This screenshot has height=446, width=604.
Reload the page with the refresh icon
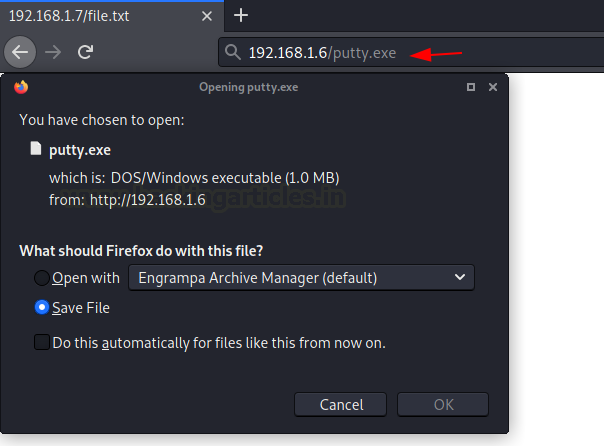85,52
